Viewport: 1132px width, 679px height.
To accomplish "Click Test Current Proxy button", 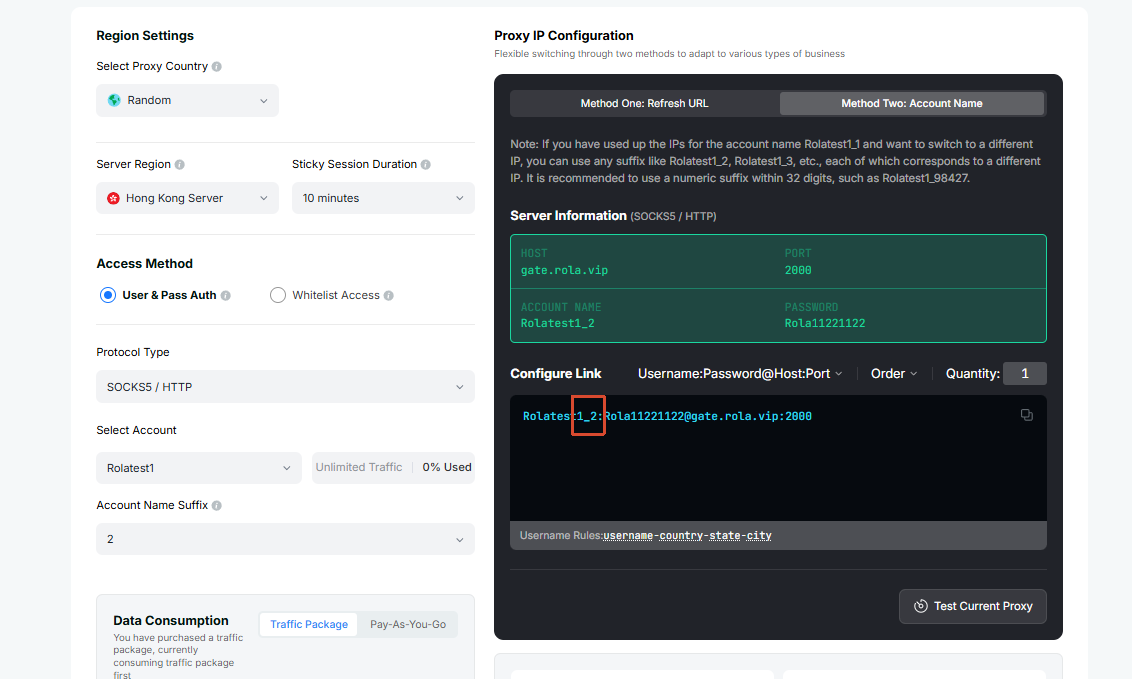I will [x=972, y=606].
